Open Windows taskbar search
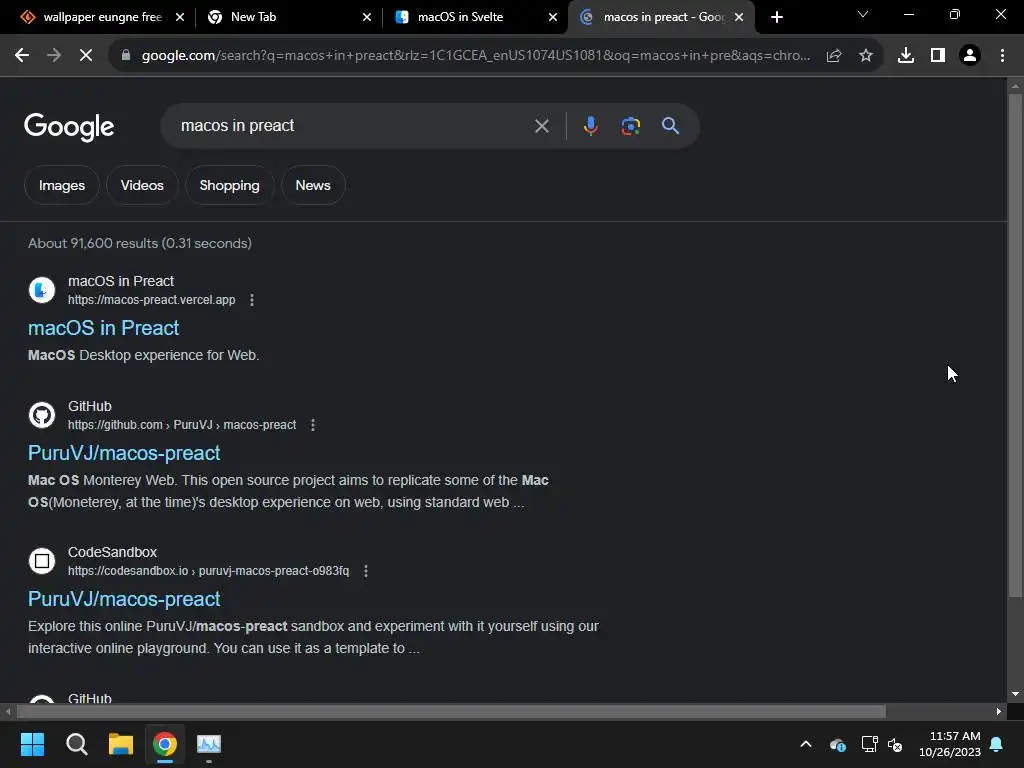Screen dimensions: 1024x768 pyautogui.click(x=76, y=744)
